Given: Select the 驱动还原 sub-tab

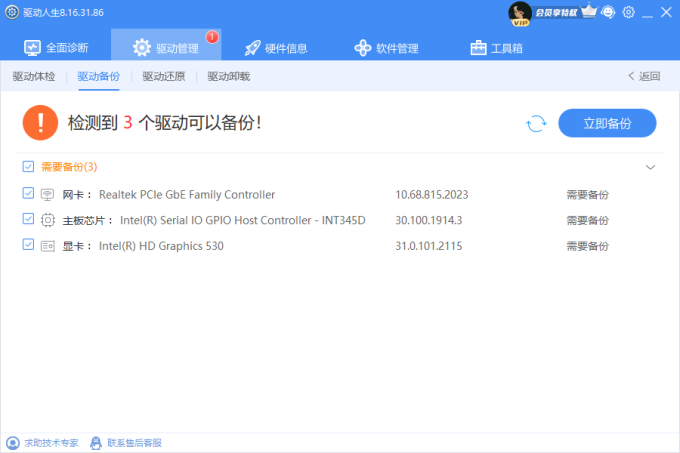Looking at the screenshot, I should tap(163, 76).
